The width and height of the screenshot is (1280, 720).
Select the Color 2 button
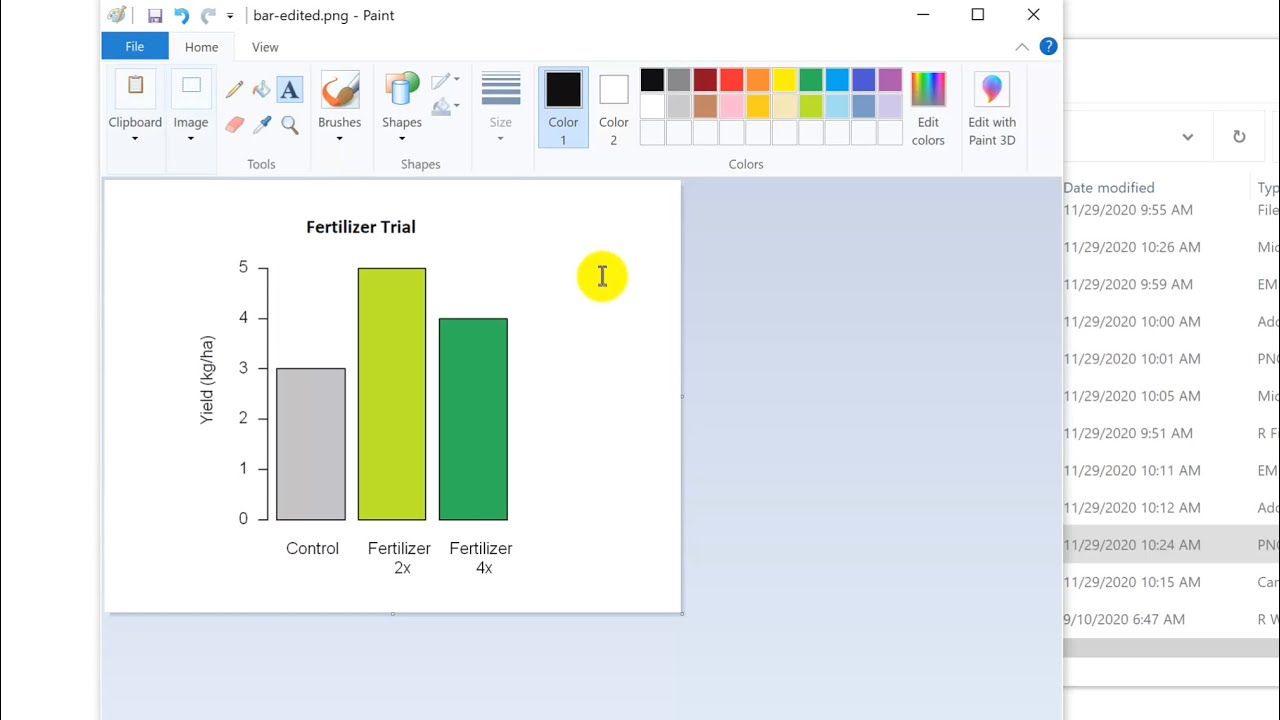click(614, 108)
